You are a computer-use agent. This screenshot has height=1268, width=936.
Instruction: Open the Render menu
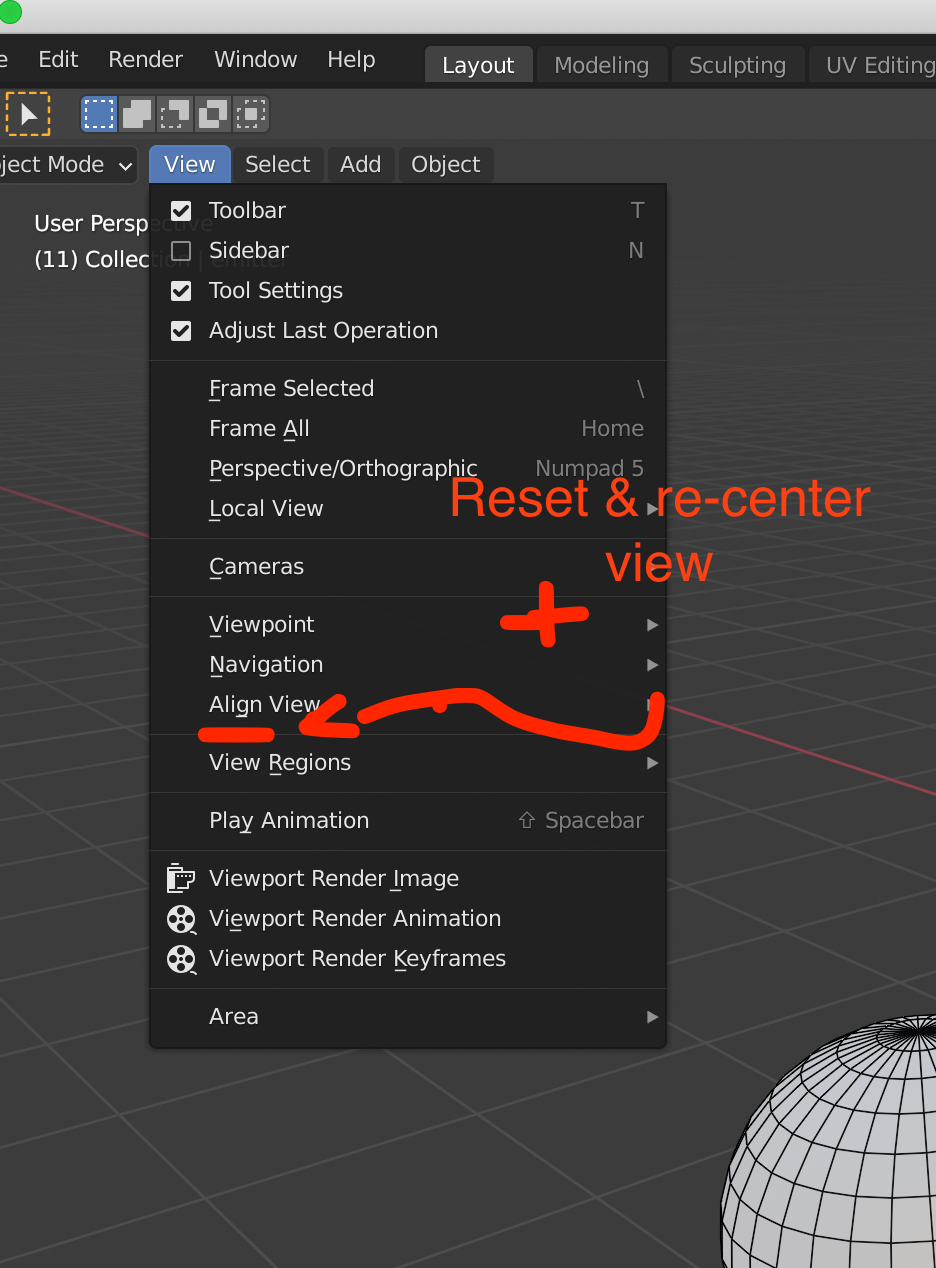pyautogui.click(x=146, y=59)
